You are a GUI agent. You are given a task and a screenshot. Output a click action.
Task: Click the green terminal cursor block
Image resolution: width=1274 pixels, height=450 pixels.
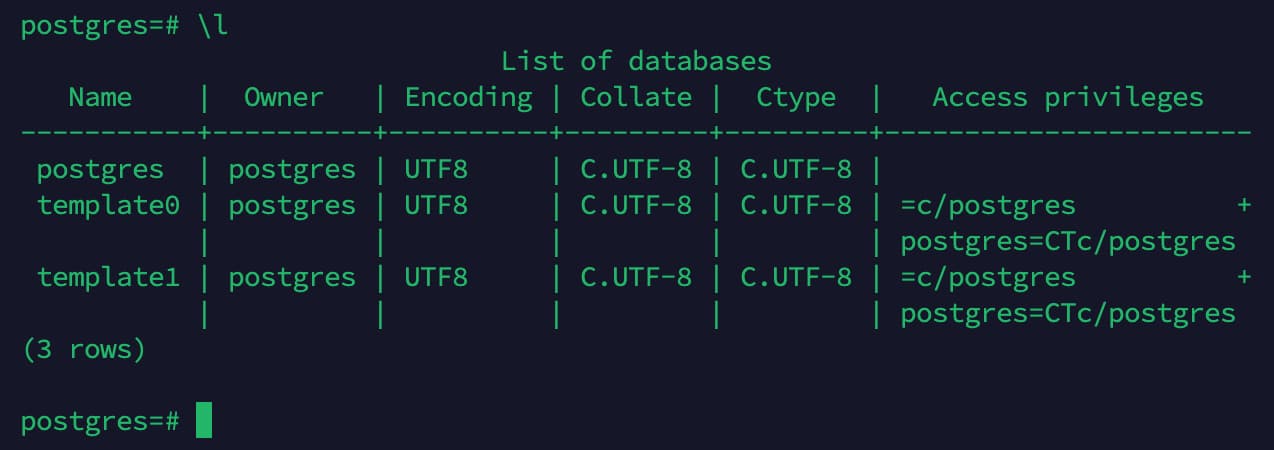[204, 420]
